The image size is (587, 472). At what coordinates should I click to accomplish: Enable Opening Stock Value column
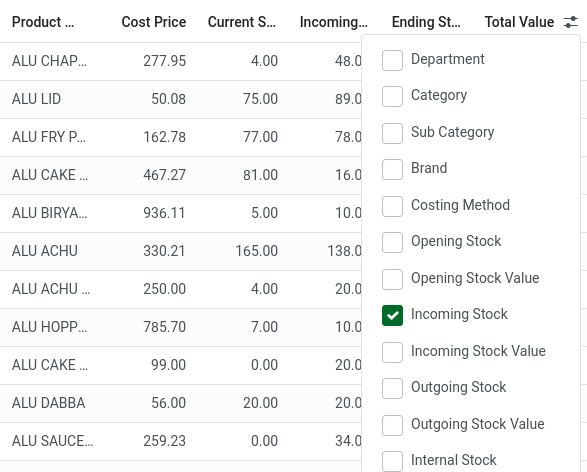[392, 279]
